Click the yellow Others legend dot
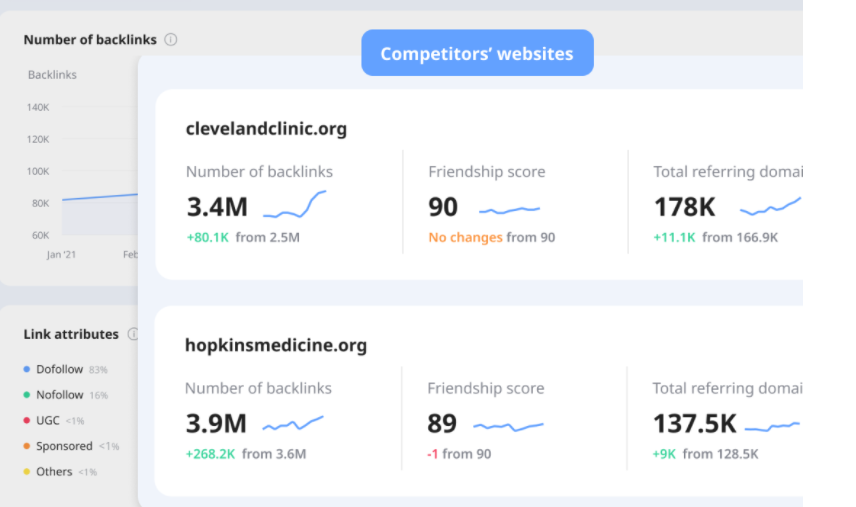856x507 pixels. pyautogui.click(x=27, y=472)
